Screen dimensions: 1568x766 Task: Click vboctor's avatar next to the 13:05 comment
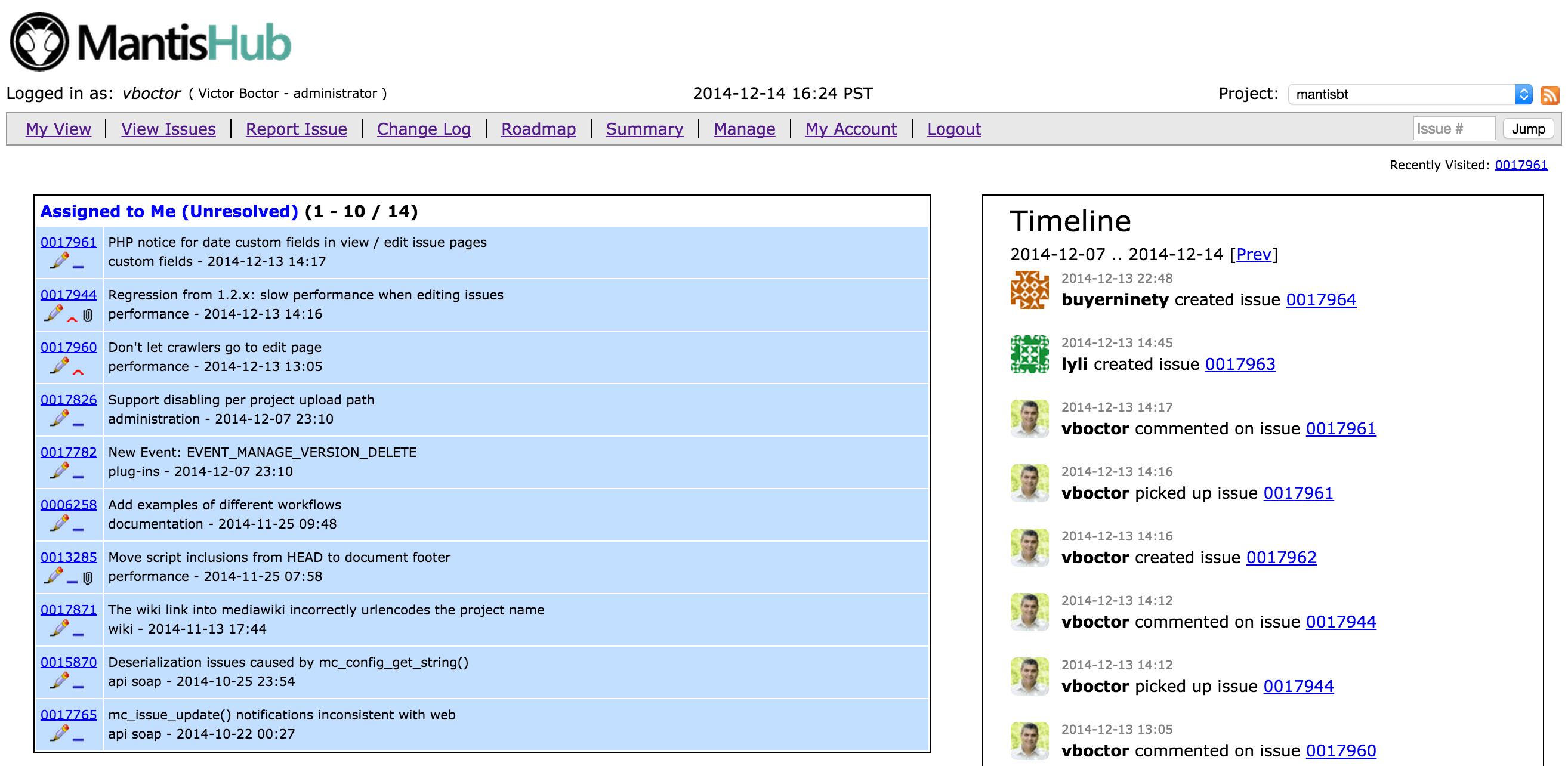(x=1029, y=740)
